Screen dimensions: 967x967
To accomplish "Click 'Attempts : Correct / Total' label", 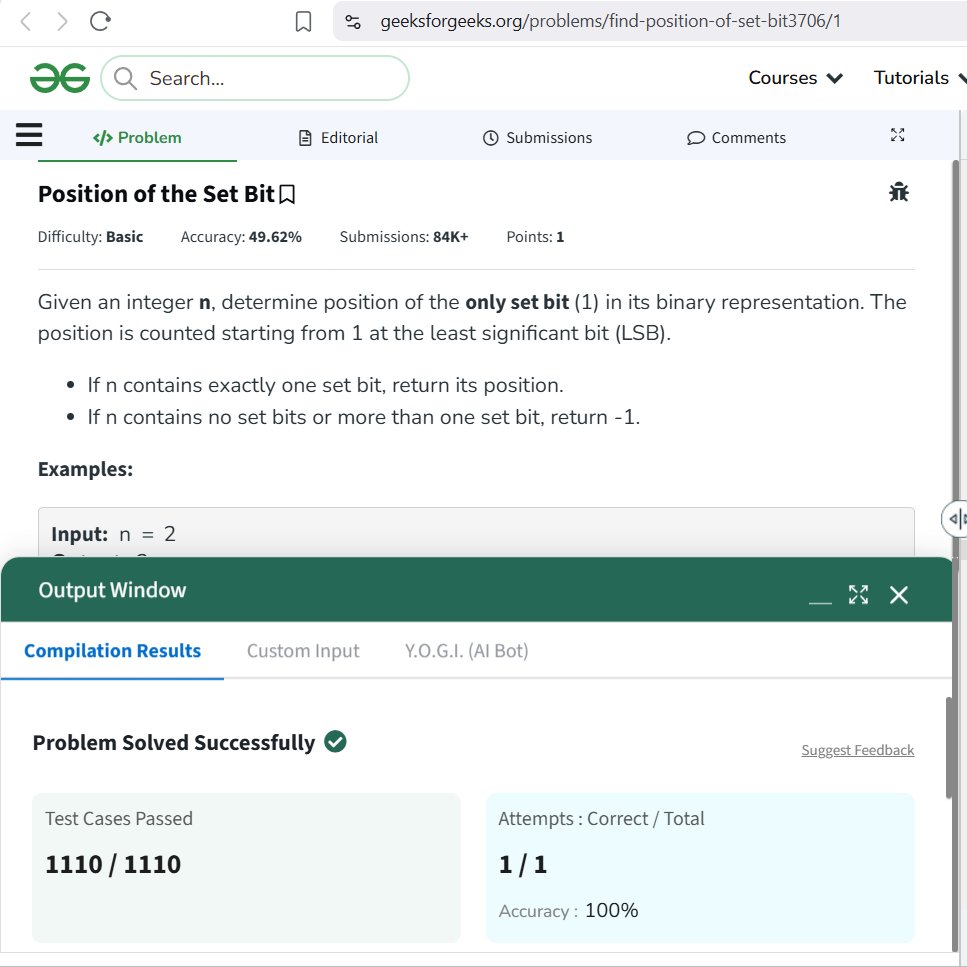I will tap(601, 818).
